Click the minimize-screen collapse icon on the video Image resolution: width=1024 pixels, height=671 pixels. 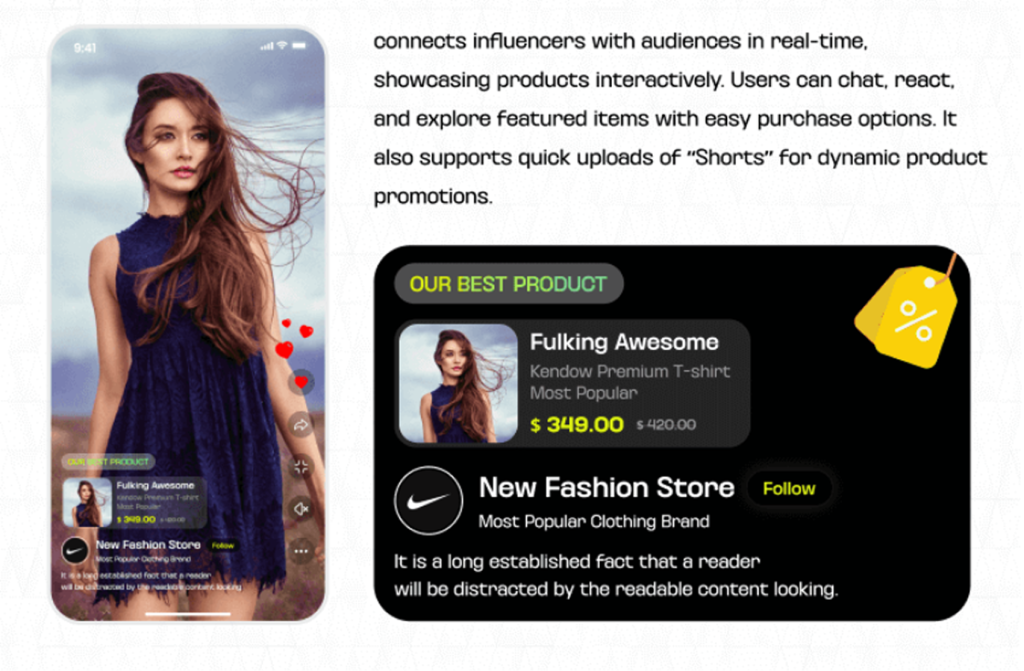tap(301, 466)
